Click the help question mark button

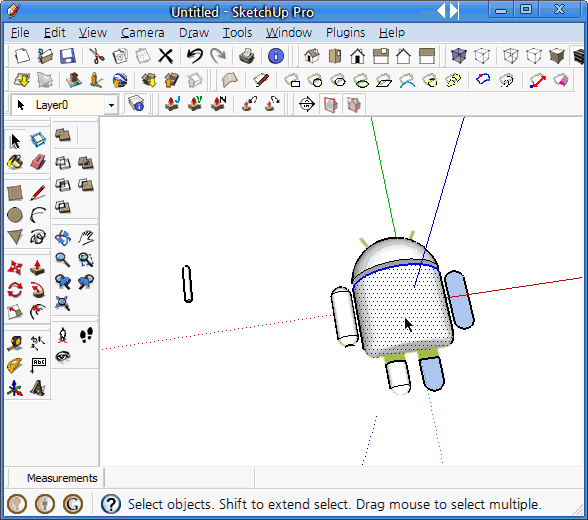111,504
